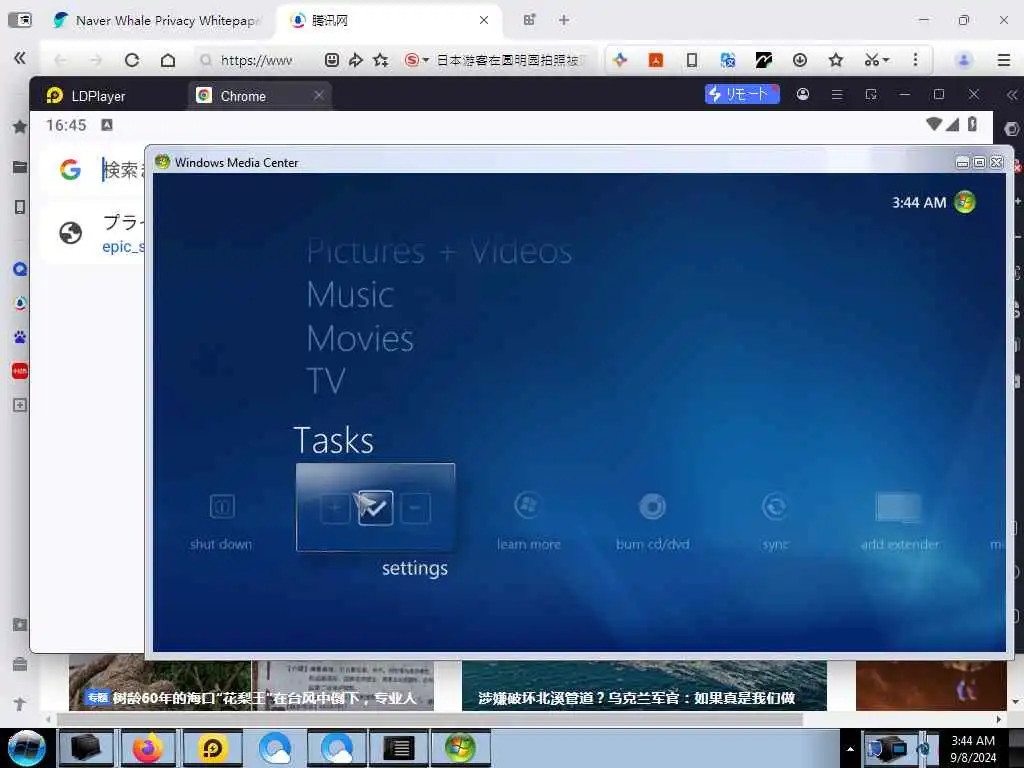Open the tab manager icon beside tabs
This screenshot has height=768, width=1024.
(x=529, y=20)
